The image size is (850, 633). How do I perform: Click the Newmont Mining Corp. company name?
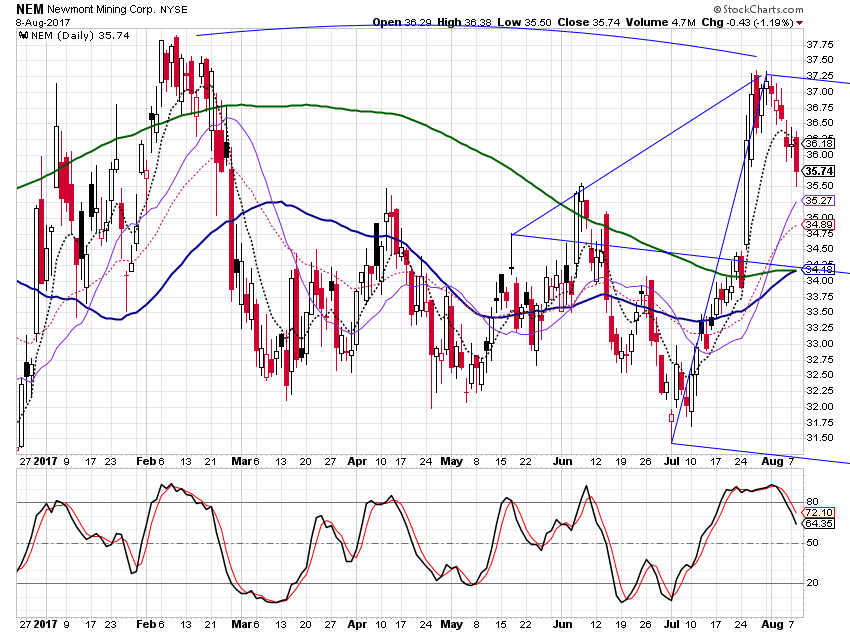coord(101,10)
